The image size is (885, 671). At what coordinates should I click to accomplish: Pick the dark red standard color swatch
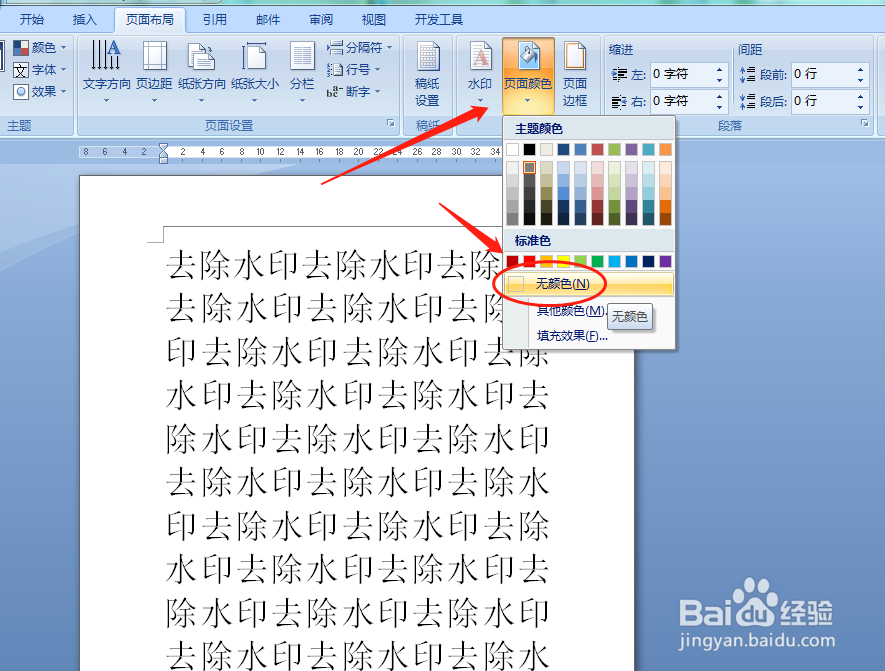click(512, 261)
